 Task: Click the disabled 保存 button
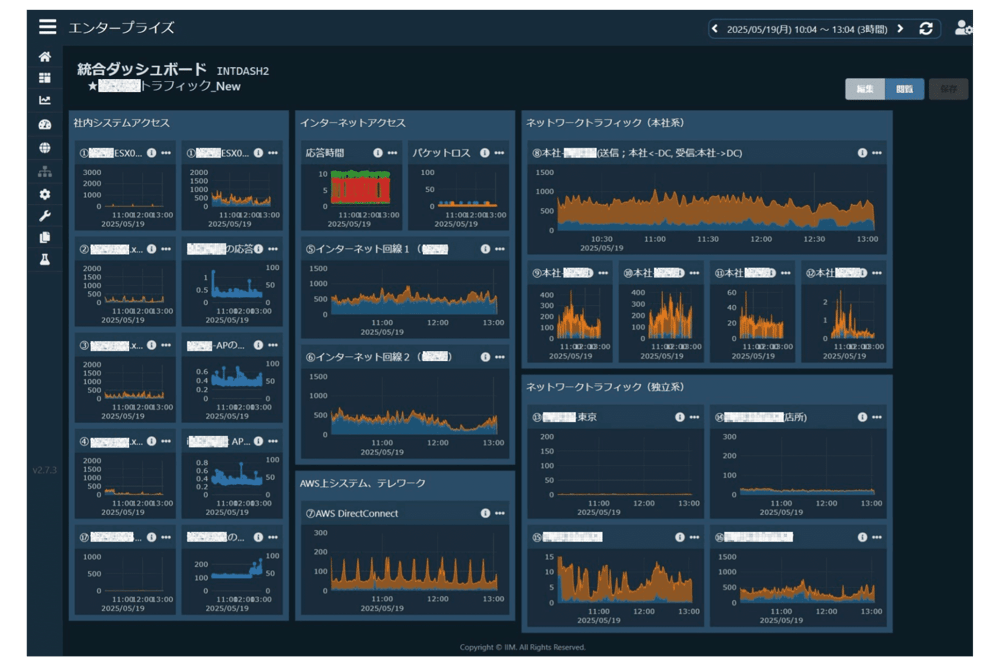click(948, 89)
